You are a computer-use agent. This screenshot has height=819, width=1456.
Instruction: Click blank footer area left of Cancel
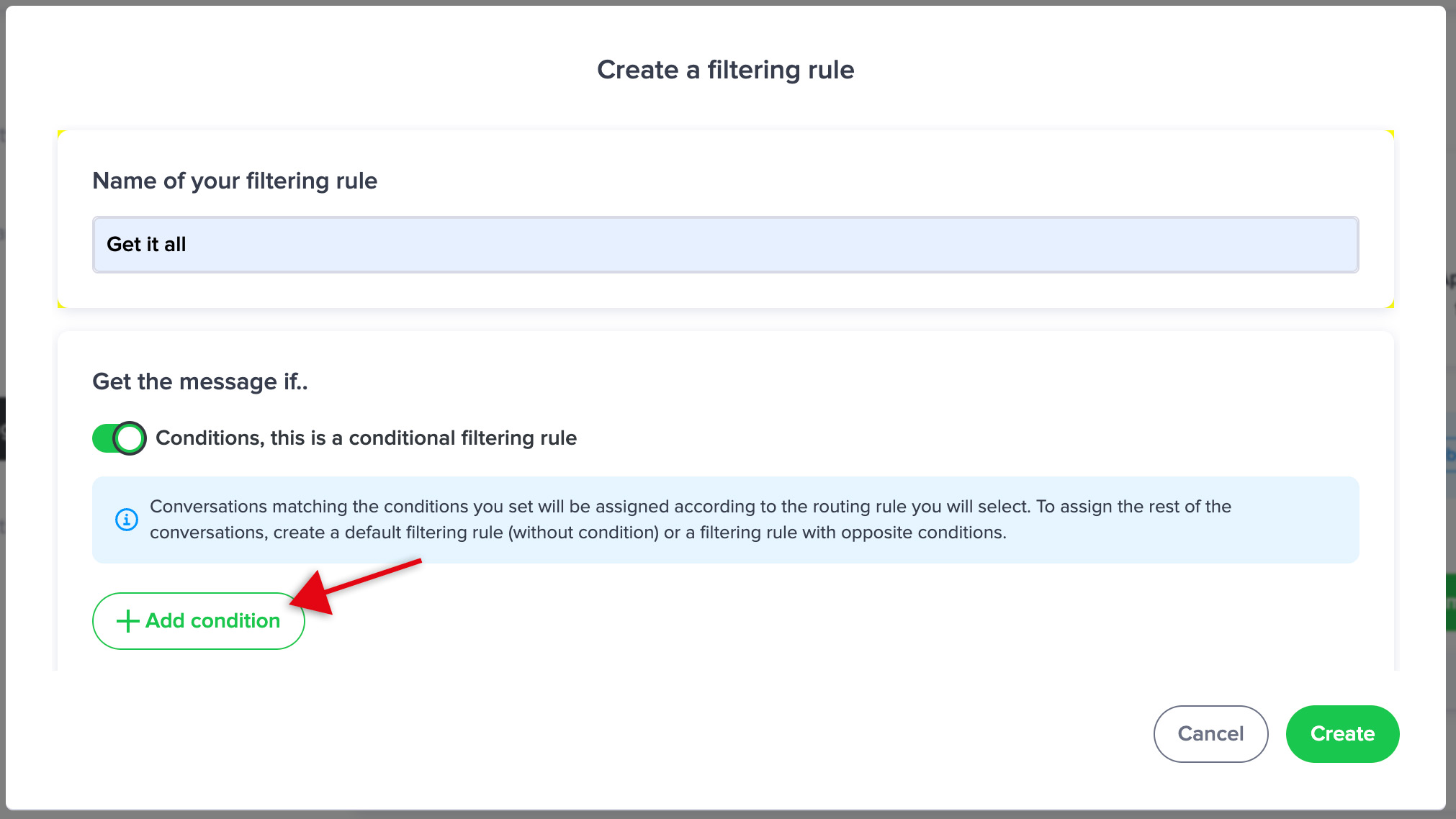point(576,733)
